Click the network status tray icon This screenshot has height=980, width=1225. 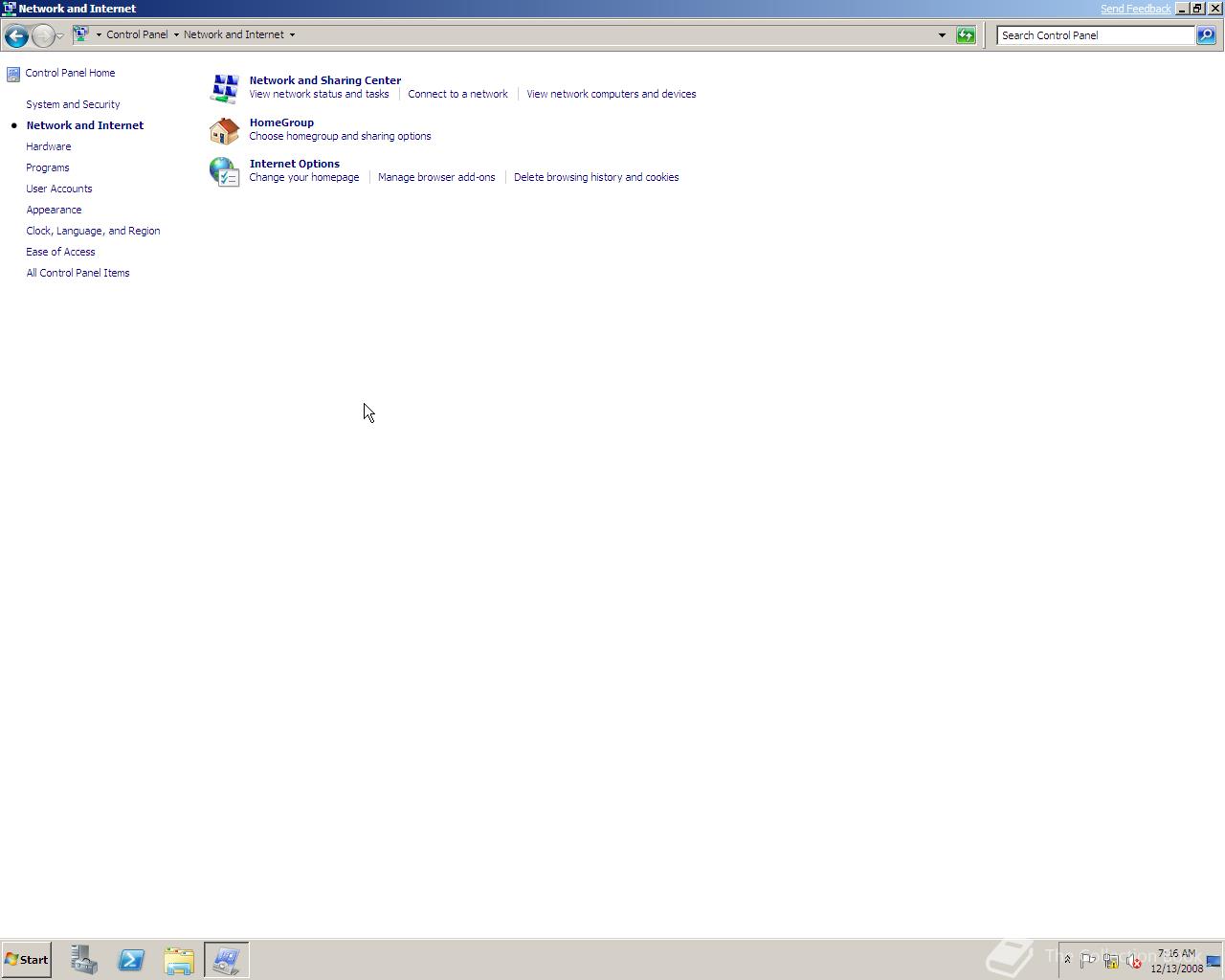1111,960
